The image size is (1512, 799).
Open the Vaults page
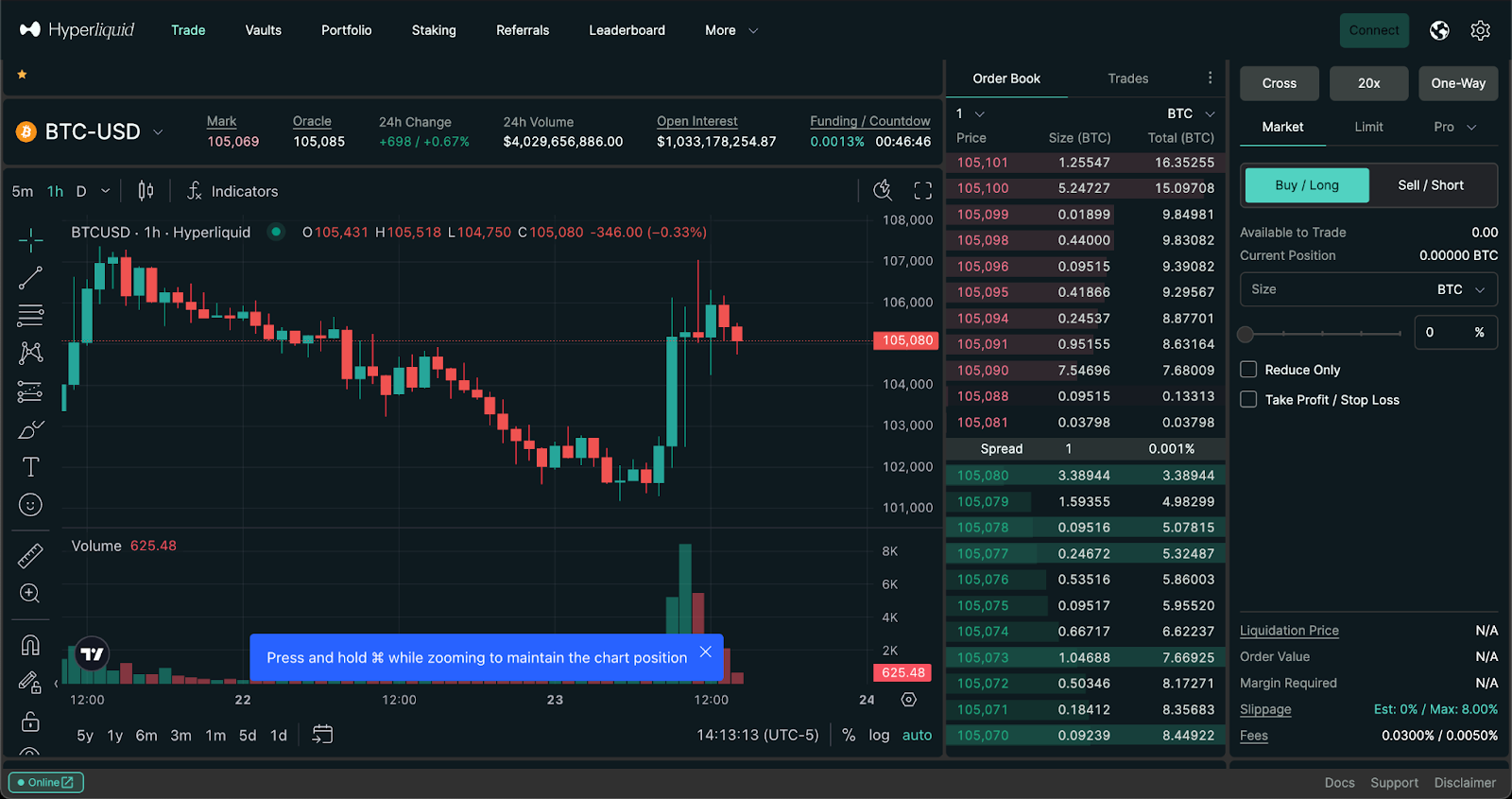(264, 30)
